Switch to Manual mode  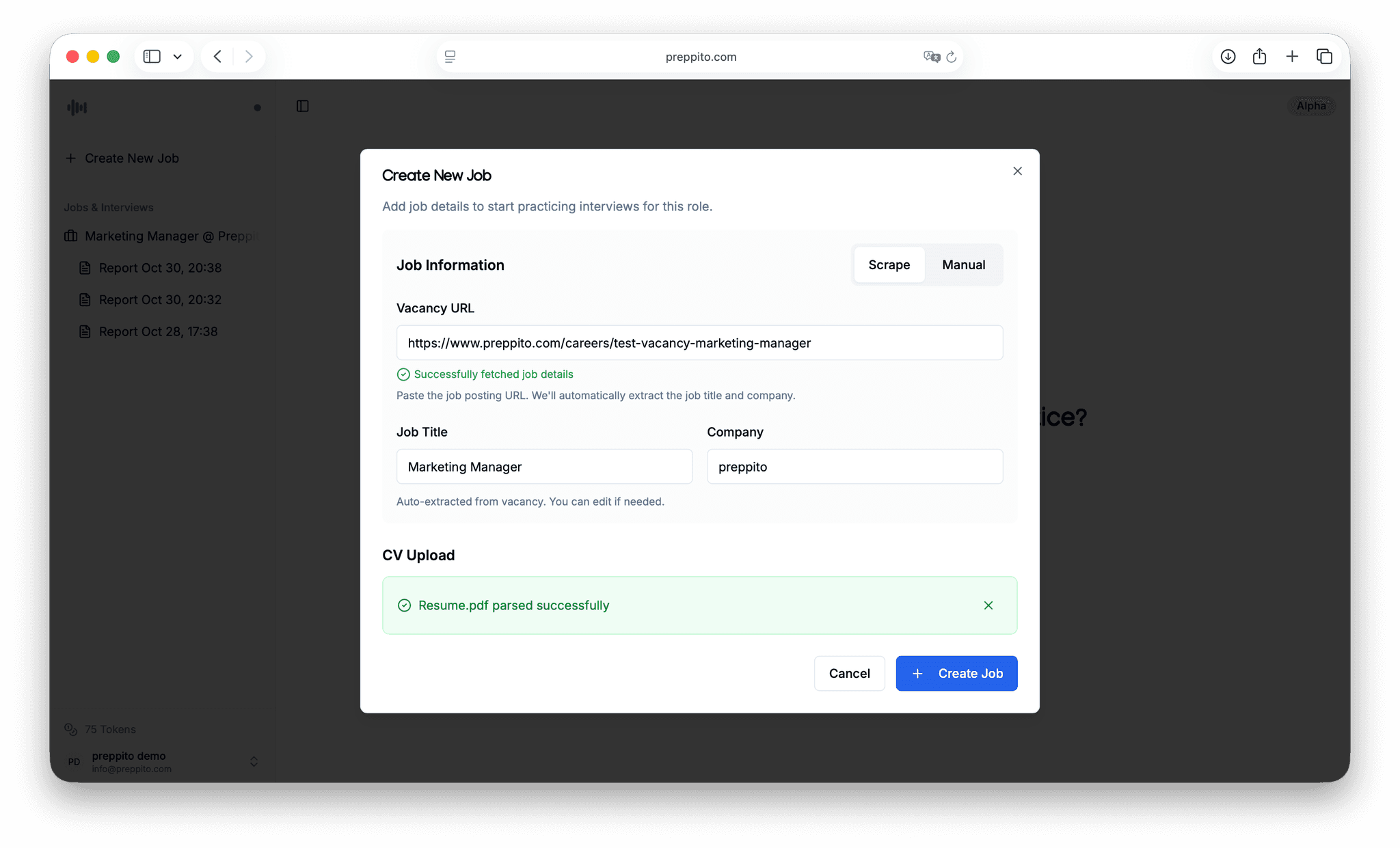point(963,264)
